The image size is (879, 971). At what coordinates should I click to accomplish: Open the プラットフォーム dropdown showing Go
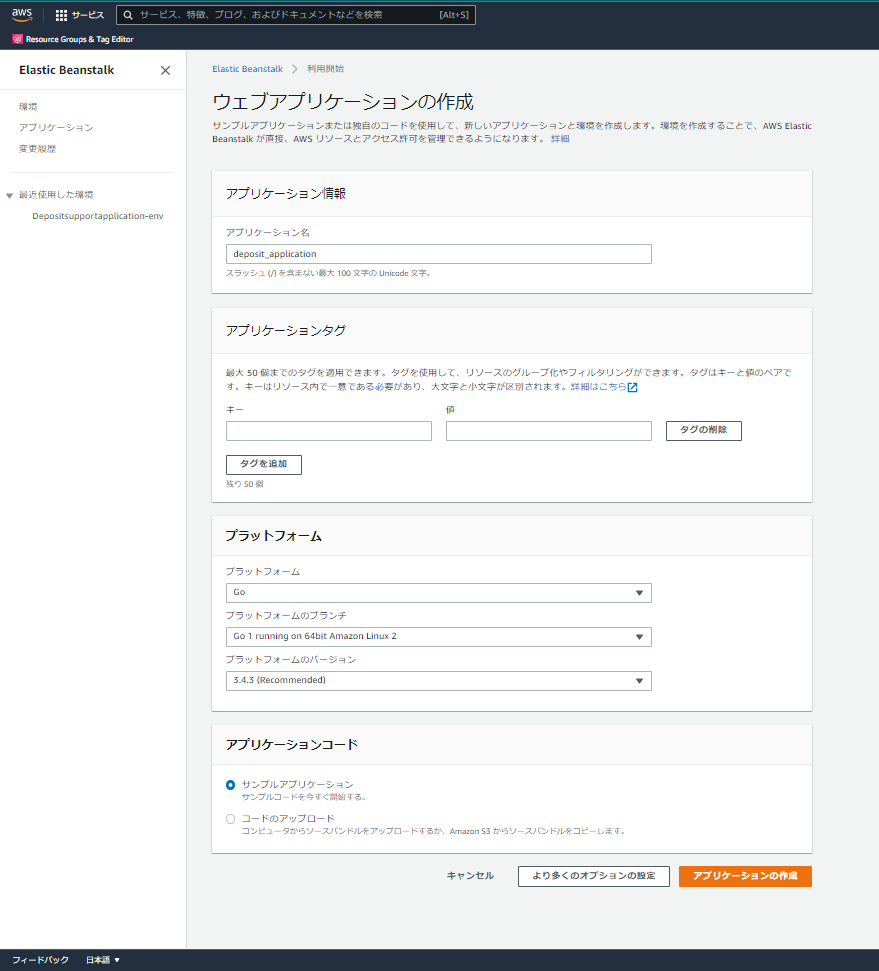(x=439, y=593)
